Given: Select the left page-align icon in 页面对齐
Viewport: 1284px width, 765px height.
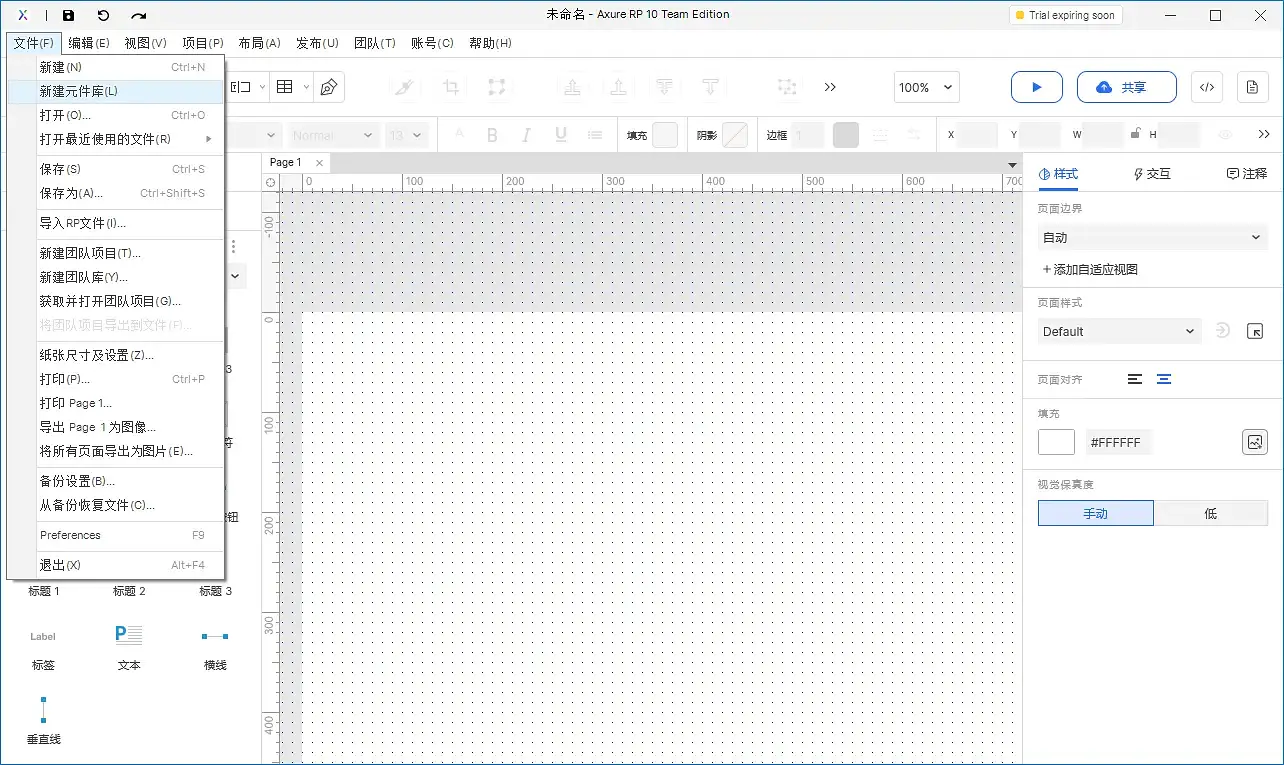Looking at the screenshot, I should pos(1137,379).
